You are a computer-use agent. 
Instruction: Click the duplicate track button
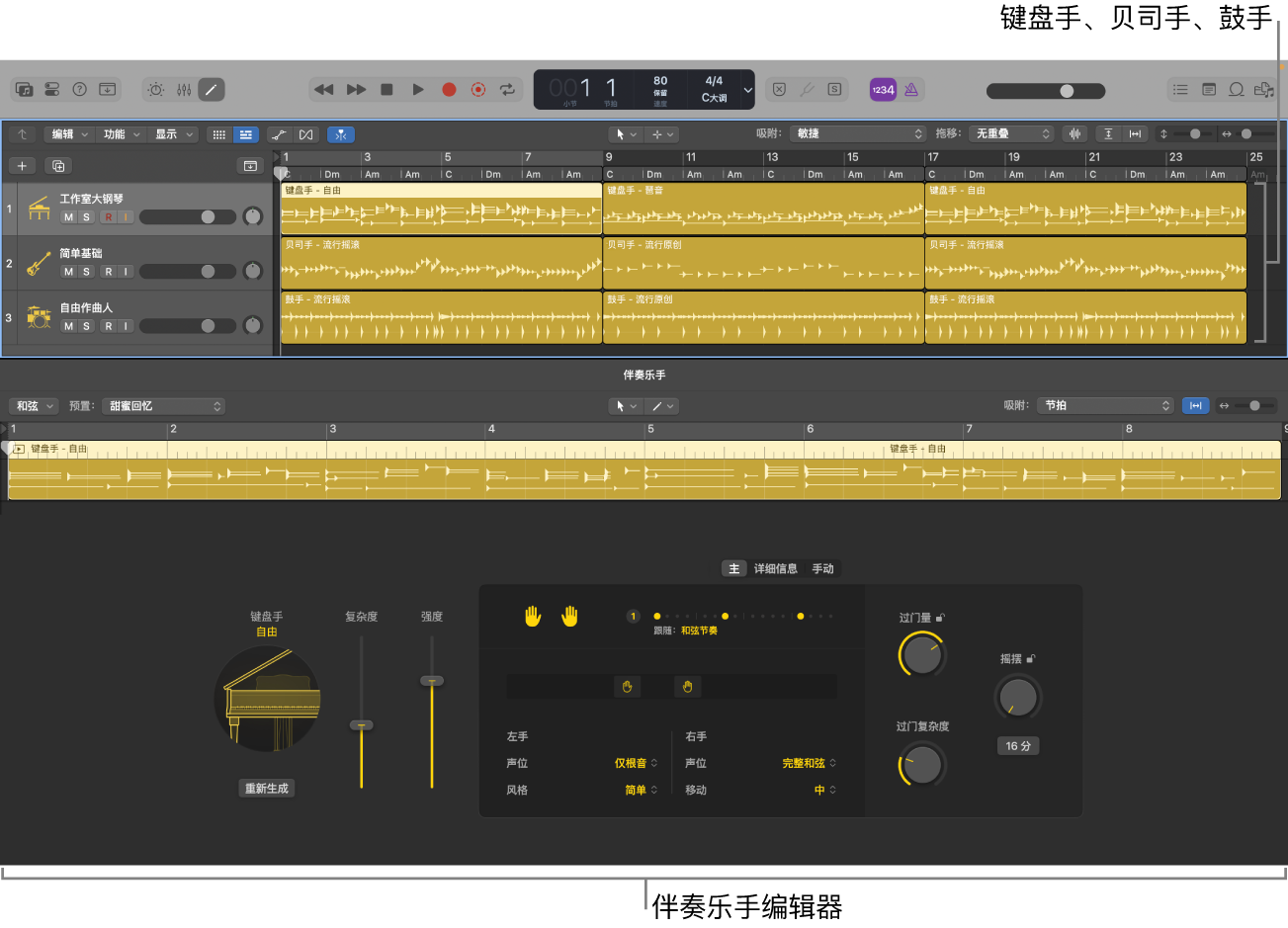58,166
